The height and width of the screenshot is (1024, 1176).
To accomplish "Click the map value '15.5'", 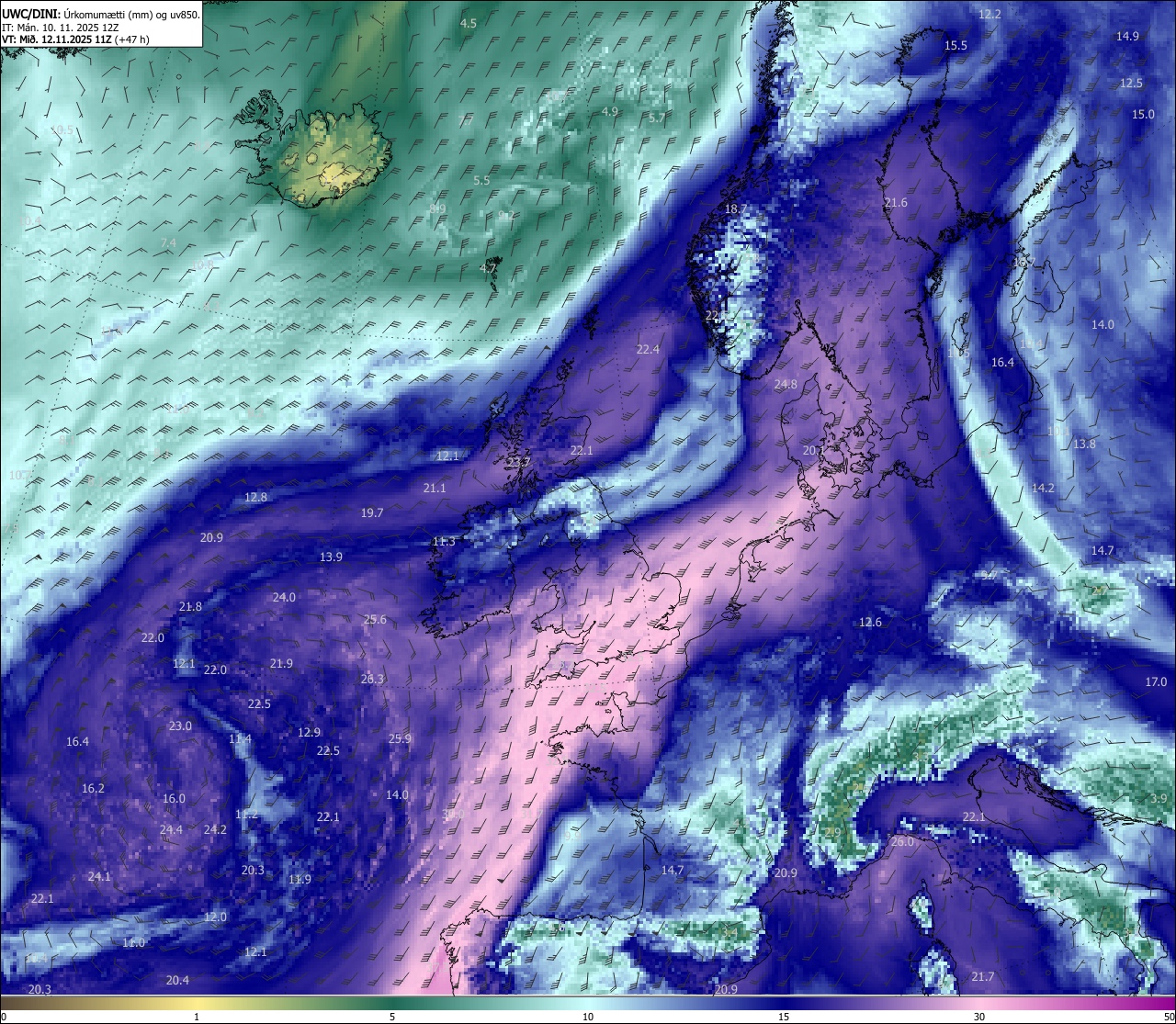I will (955, 45).
